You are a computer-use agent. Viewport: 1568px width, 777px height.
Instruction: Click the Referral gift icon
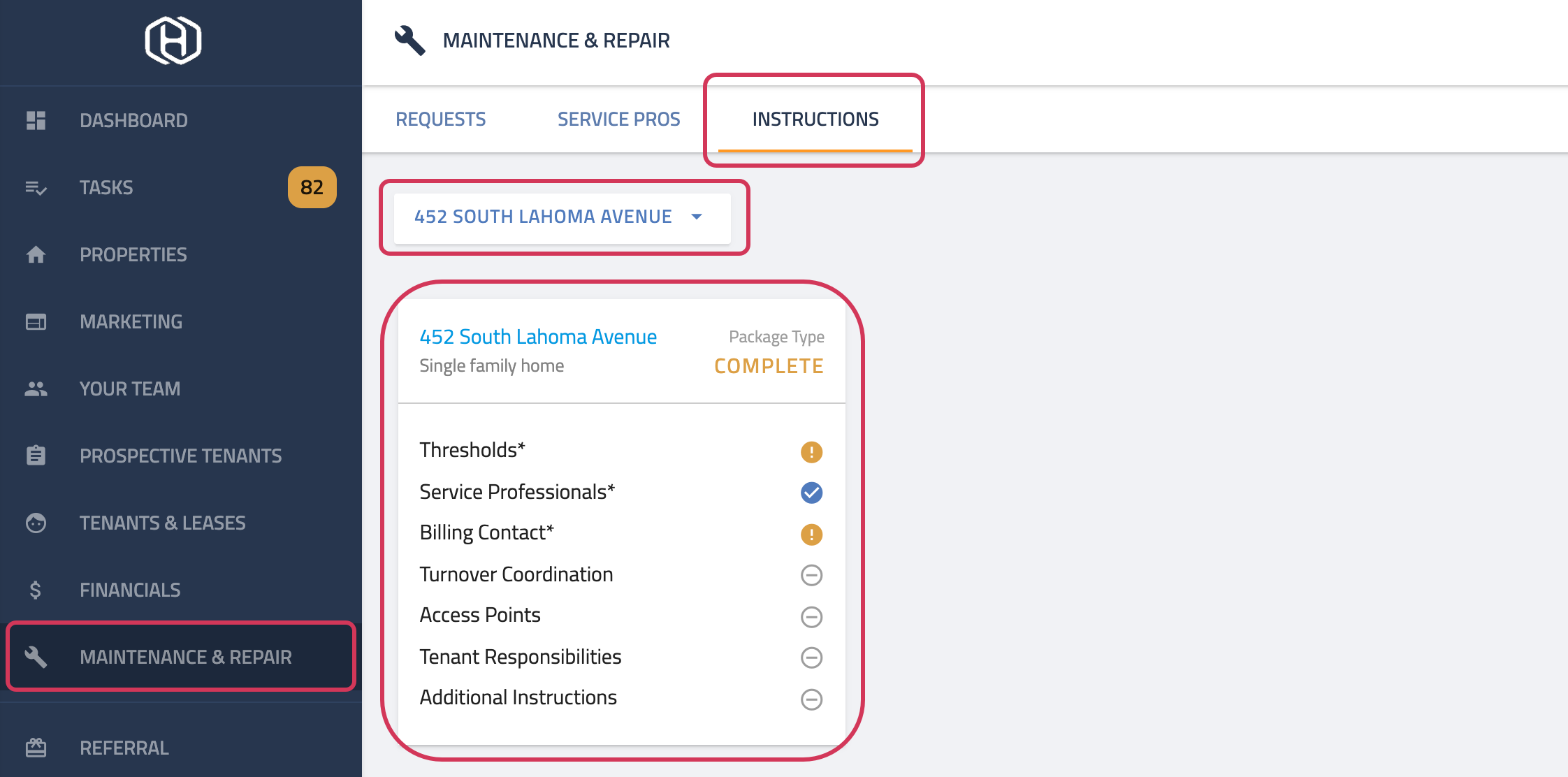[x=36, y=748]
